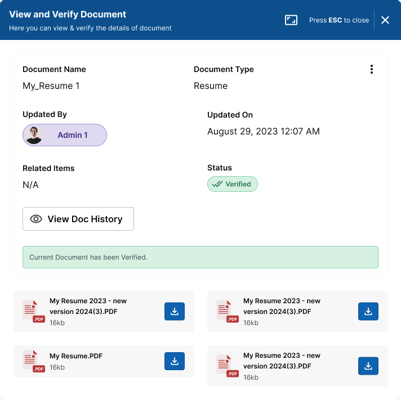The width and height of the screenshot is (401, 400).
Task: Click the double-check icon in Verified badge
Action: [217, 184]
